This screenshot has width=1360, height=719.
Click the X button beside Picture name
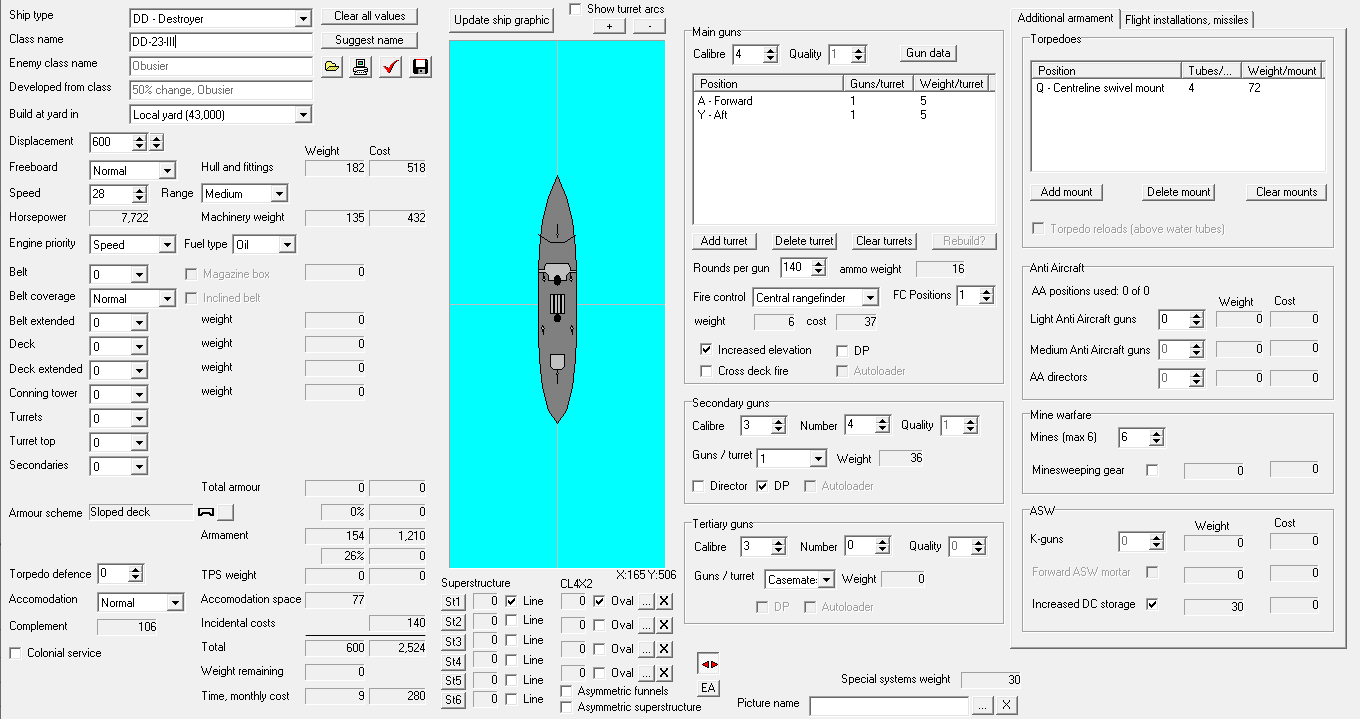click(x=1006, y=705)
